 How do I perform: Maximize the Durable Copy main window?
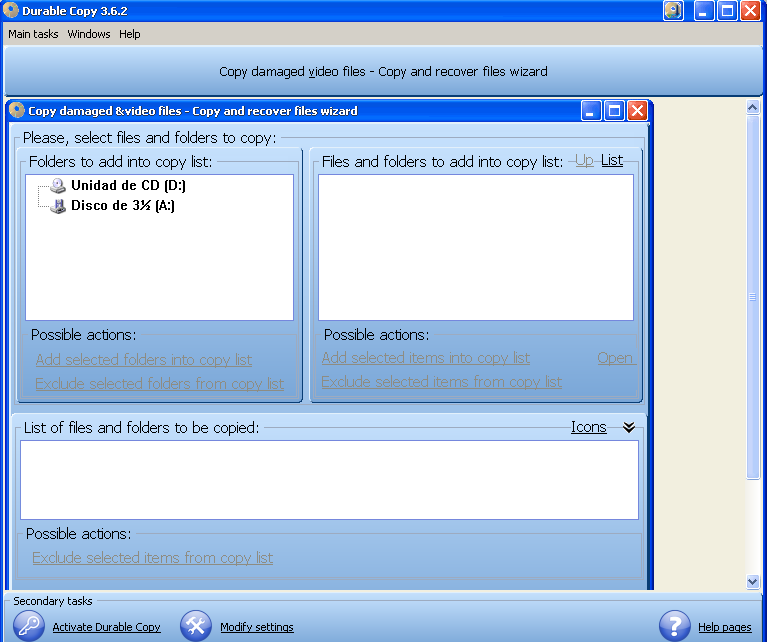[x=727, y=10]
